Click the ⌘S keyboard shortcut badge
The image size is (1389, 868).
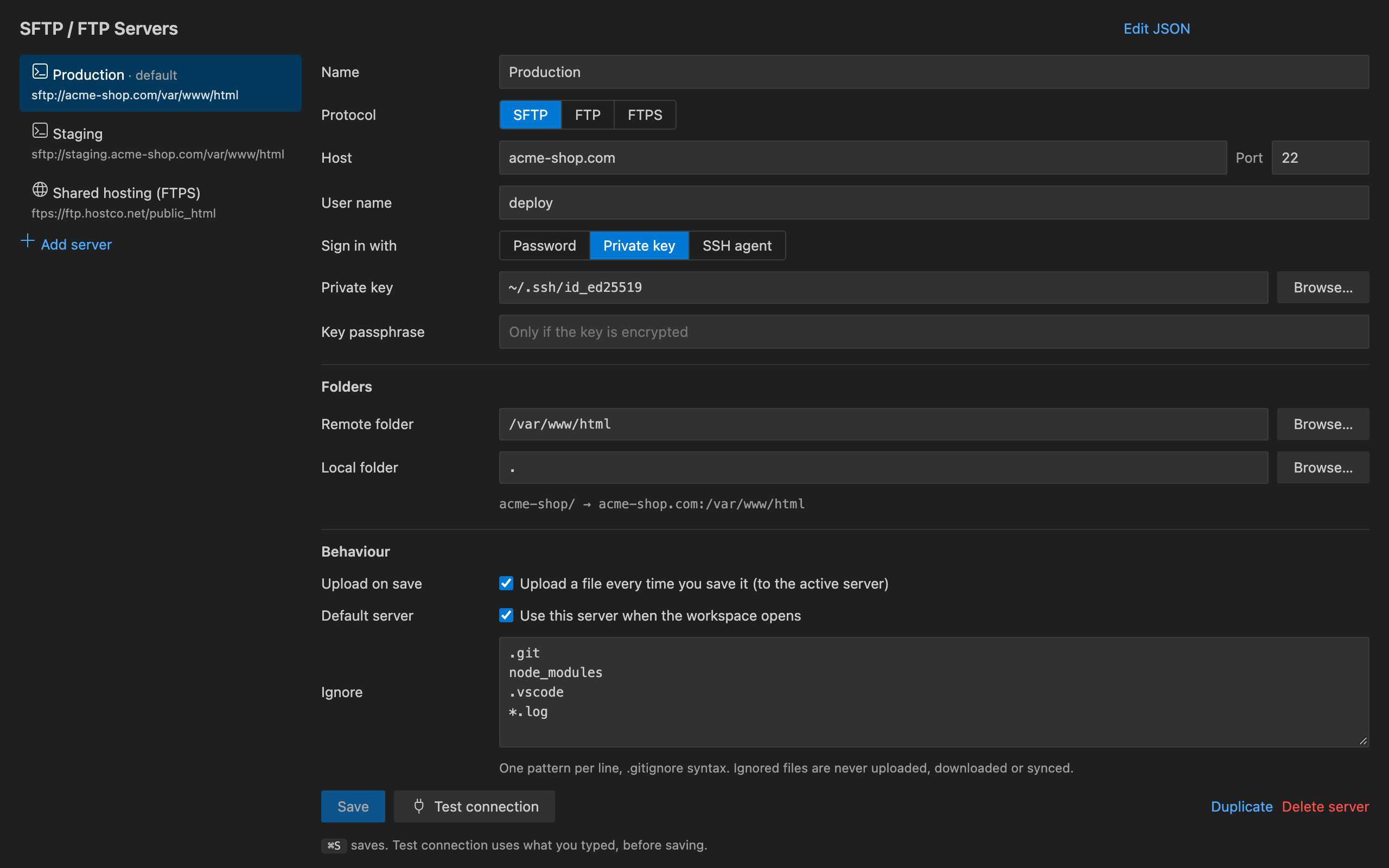pos(334,846)
